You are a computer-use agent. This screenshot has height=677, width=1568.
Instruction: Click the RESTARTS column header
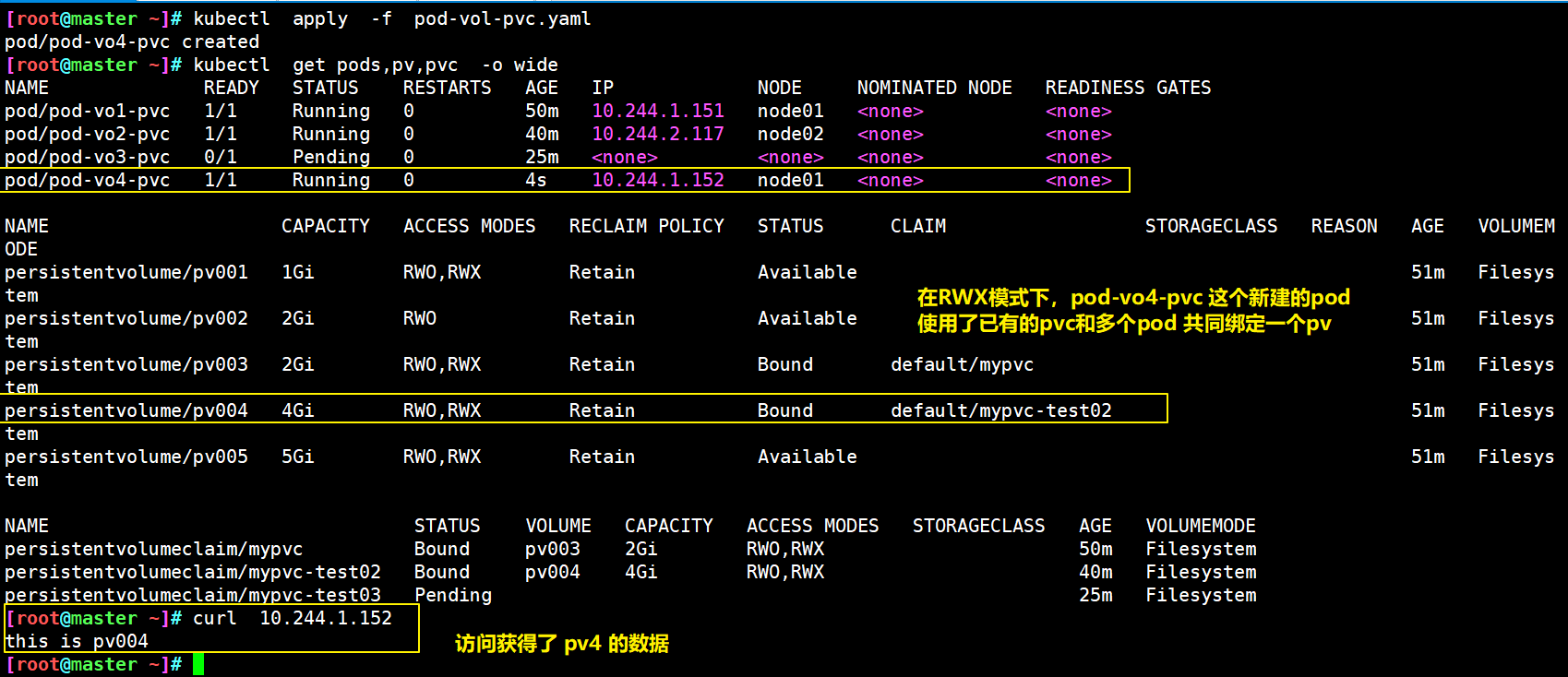tap(448, 88)
